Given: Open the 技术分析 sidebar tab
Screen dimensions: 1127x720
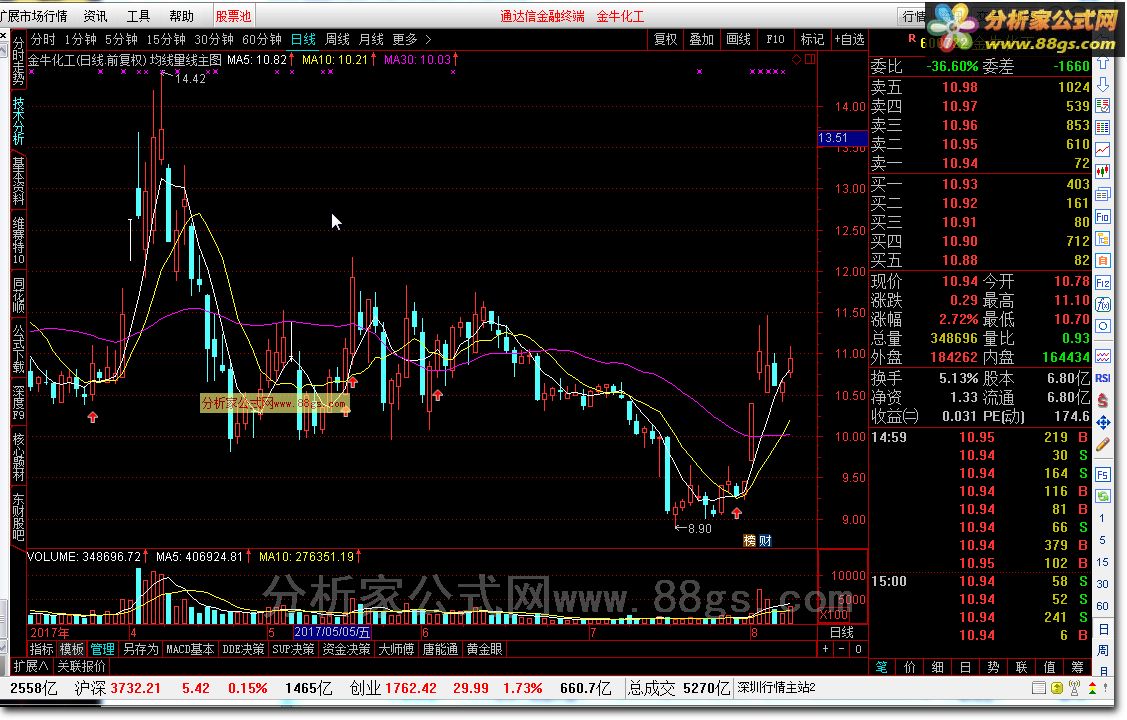Looking at the screenshot, I should pos(18,121).
